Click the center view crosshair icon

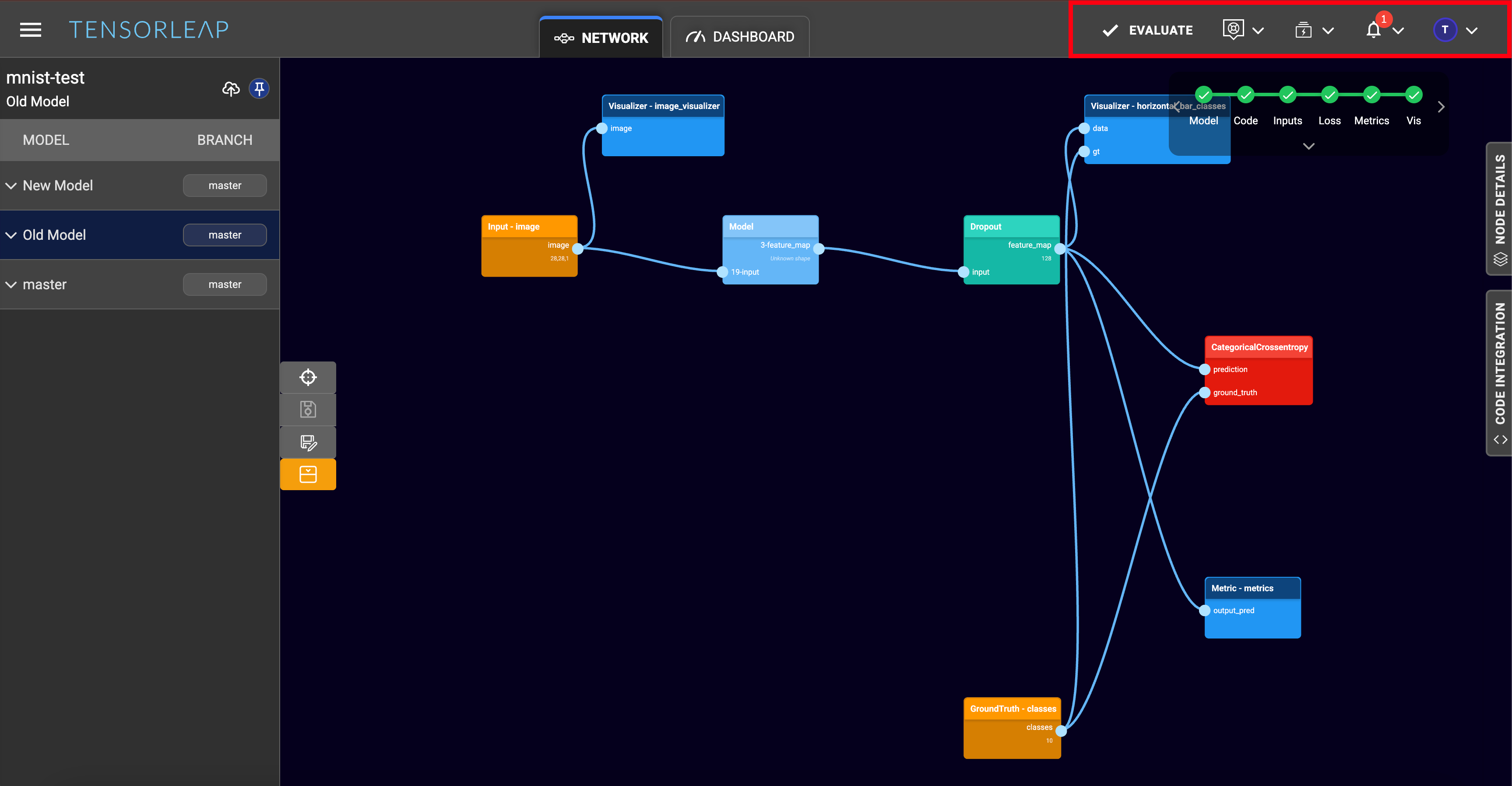tap(308, 377)
